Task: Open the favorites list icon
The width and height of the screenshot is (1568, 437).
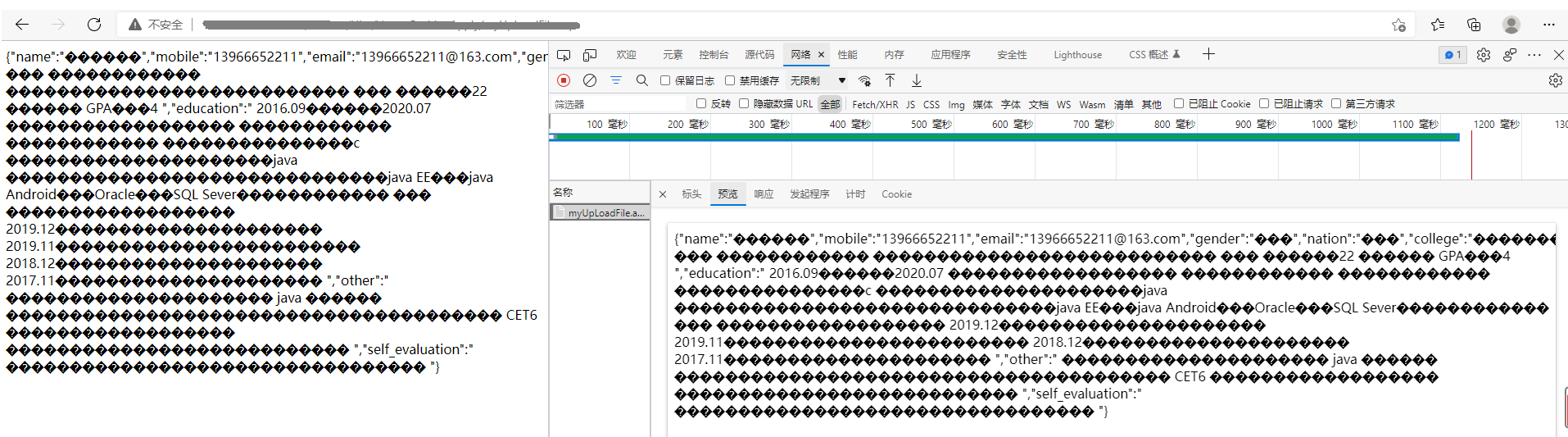Action: coord(1438,25)
